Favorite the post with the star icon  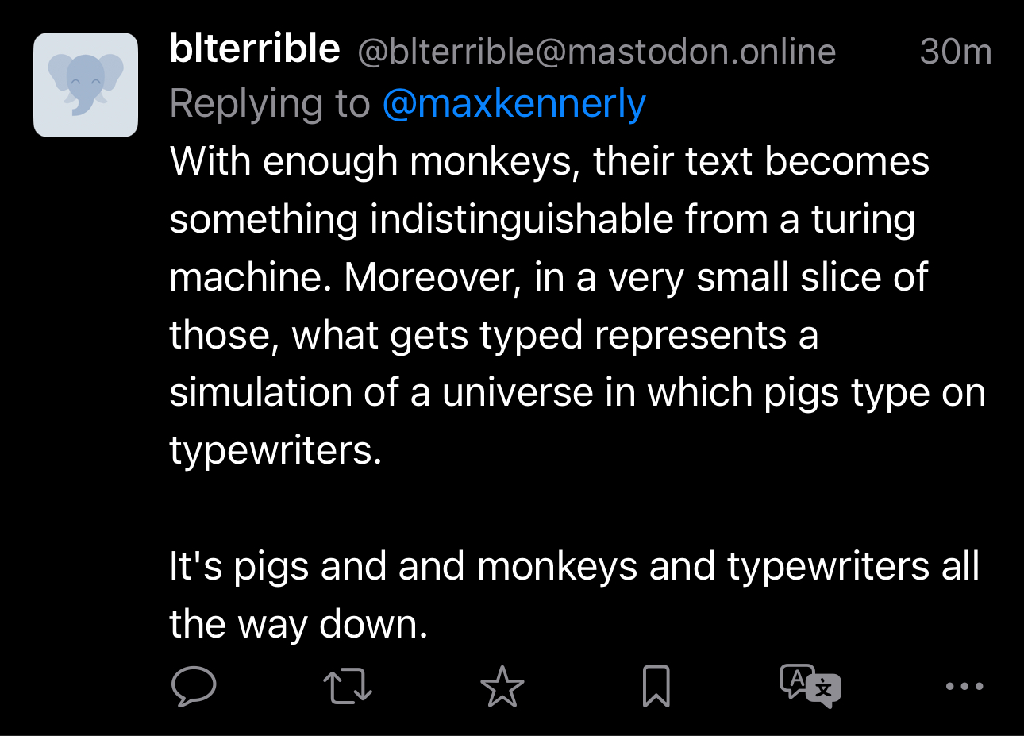[x=502, y=686]
